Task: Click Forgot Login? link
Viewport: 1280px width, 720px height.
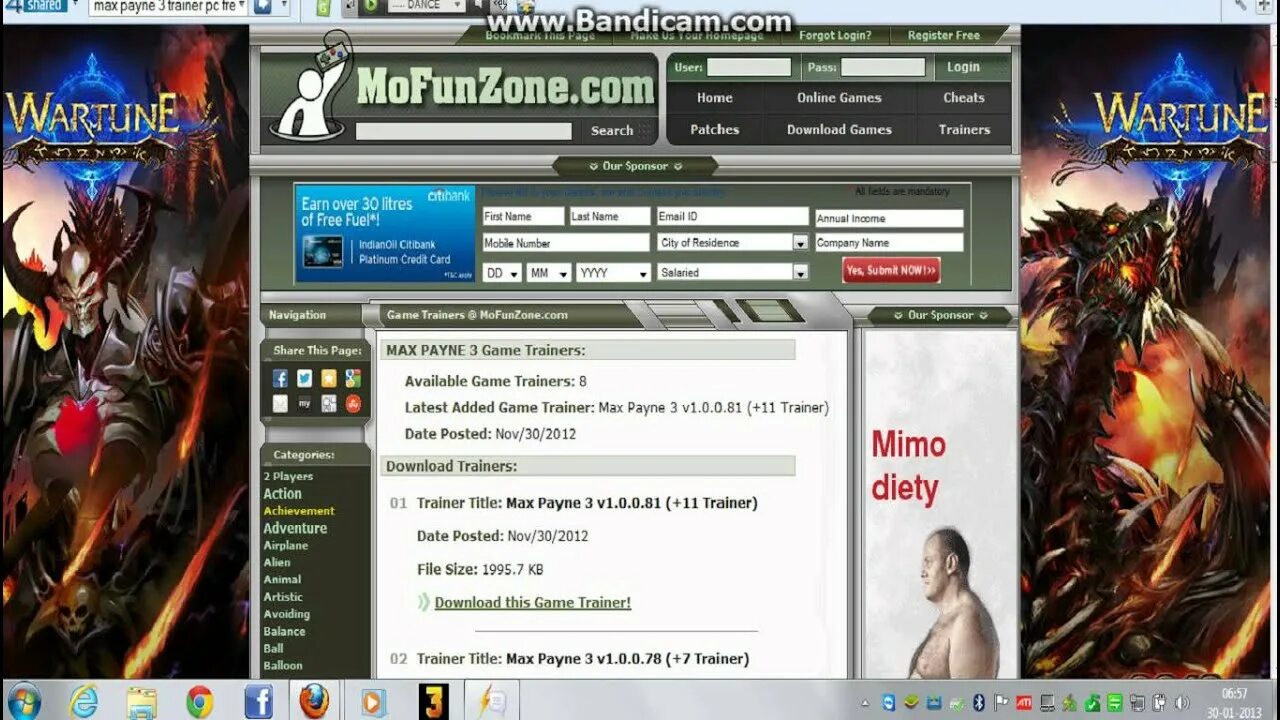Action: pyautogui.click(x=835, y=35)
